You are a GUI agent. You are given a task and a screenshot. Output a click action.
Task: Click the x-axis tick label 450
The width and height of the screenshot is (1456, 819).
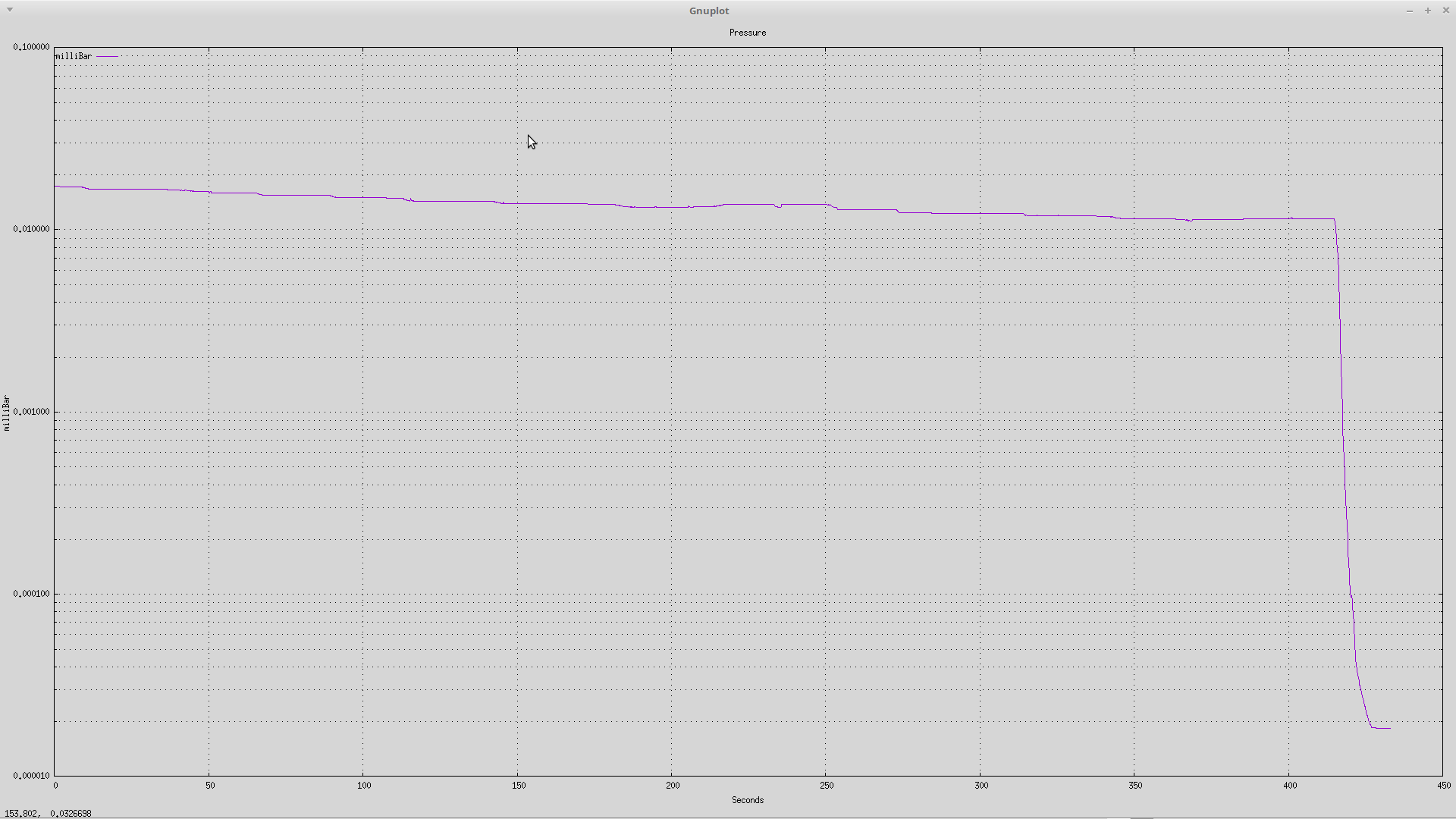[1444, 786]
